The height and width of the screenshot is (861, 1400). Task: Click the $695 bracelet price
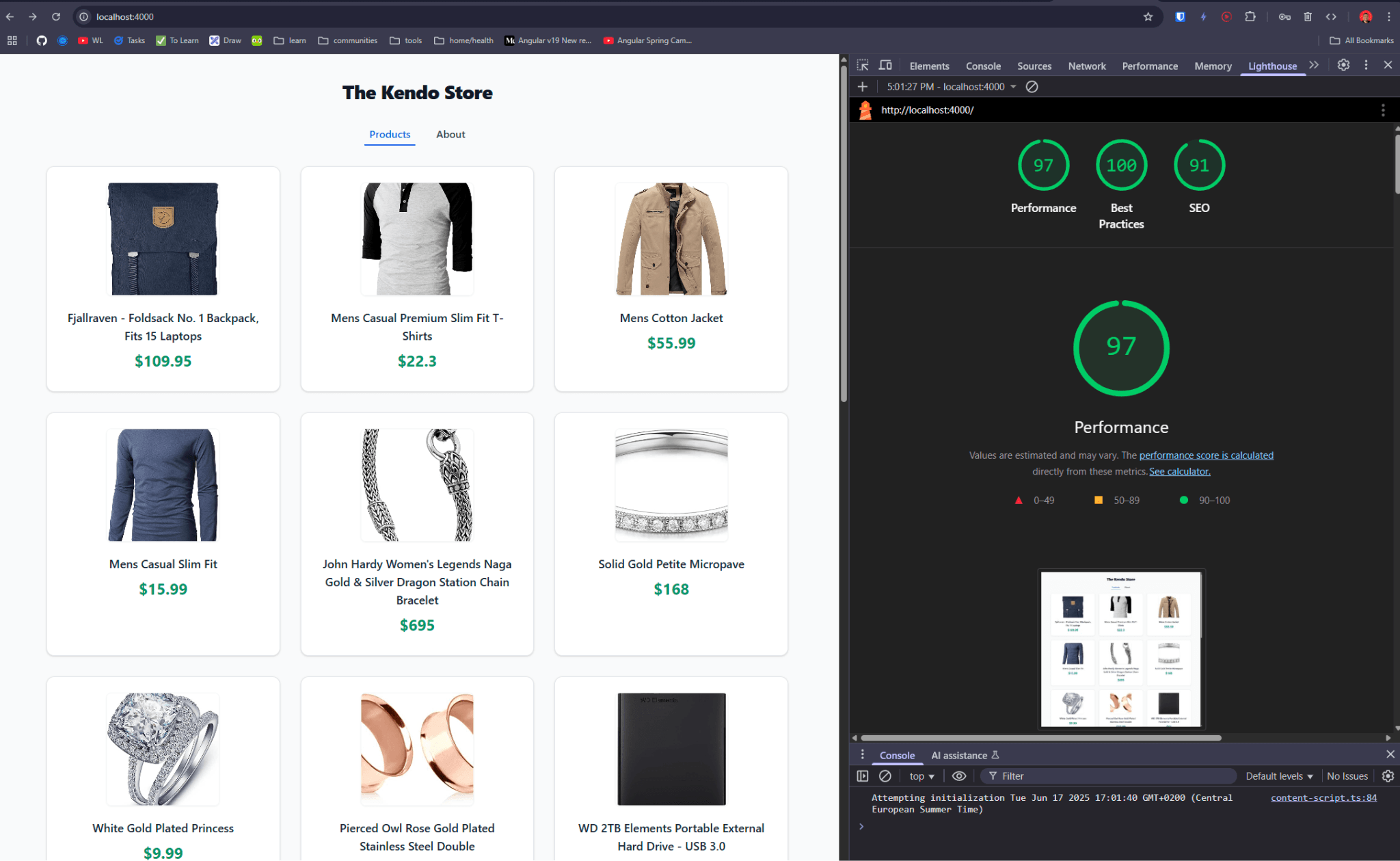417,625
